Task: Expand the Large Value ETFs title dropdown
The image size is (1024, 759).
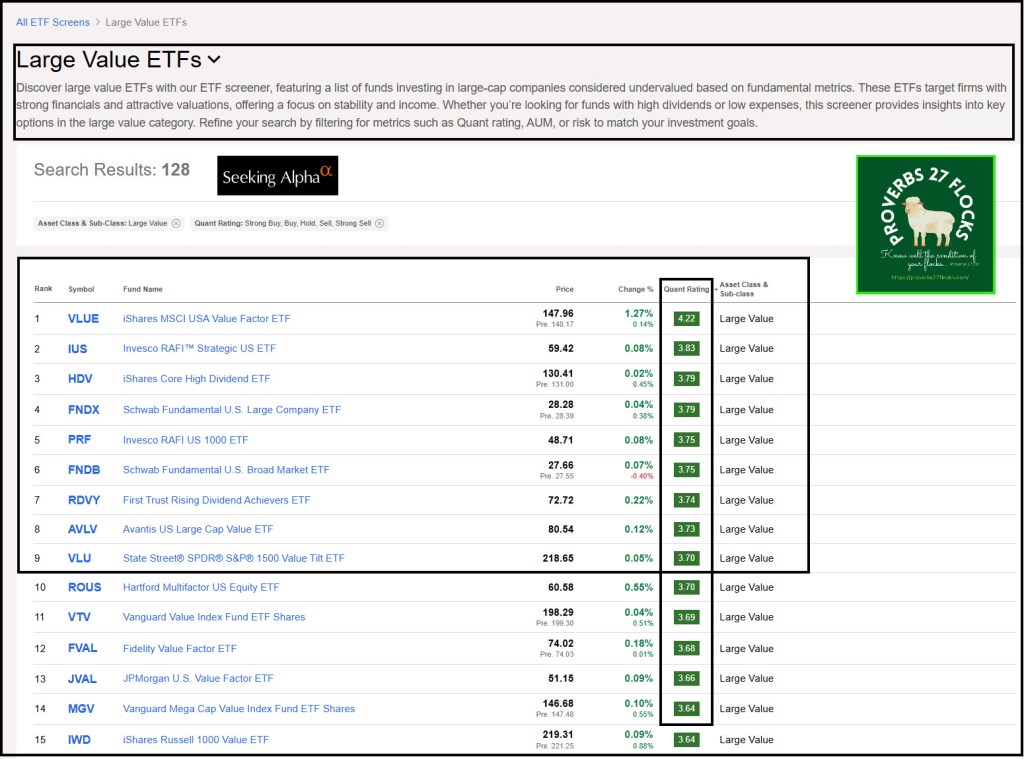Action: click(215, 60)
